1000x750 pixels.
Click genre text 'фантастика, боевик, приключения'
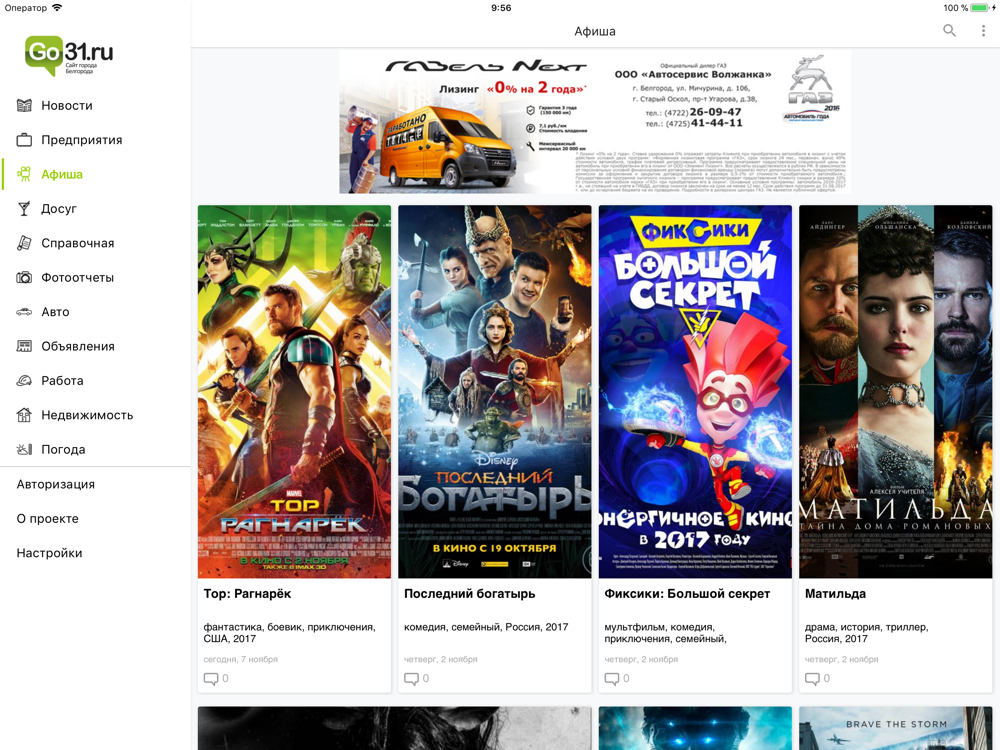[290, 627]
